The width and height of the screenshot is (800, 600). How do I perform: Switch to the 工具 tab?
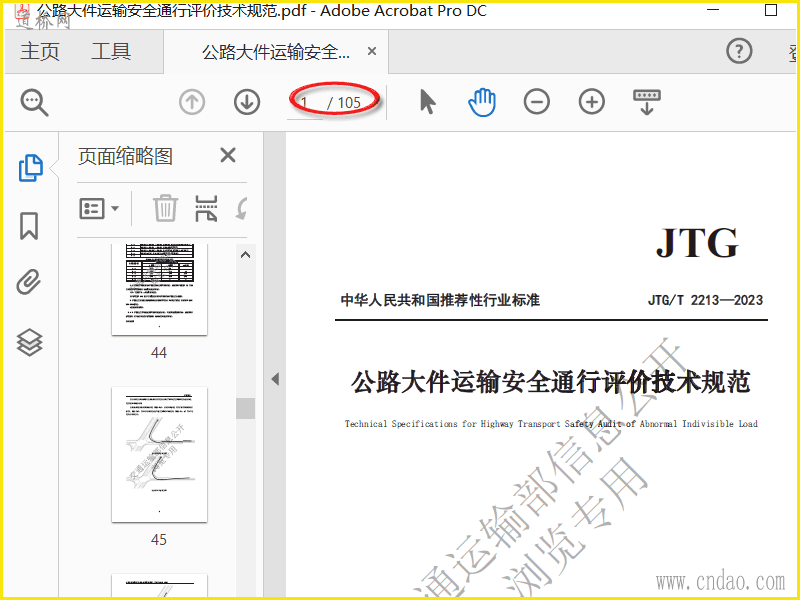pyautogui.click(x=111, y=52)
